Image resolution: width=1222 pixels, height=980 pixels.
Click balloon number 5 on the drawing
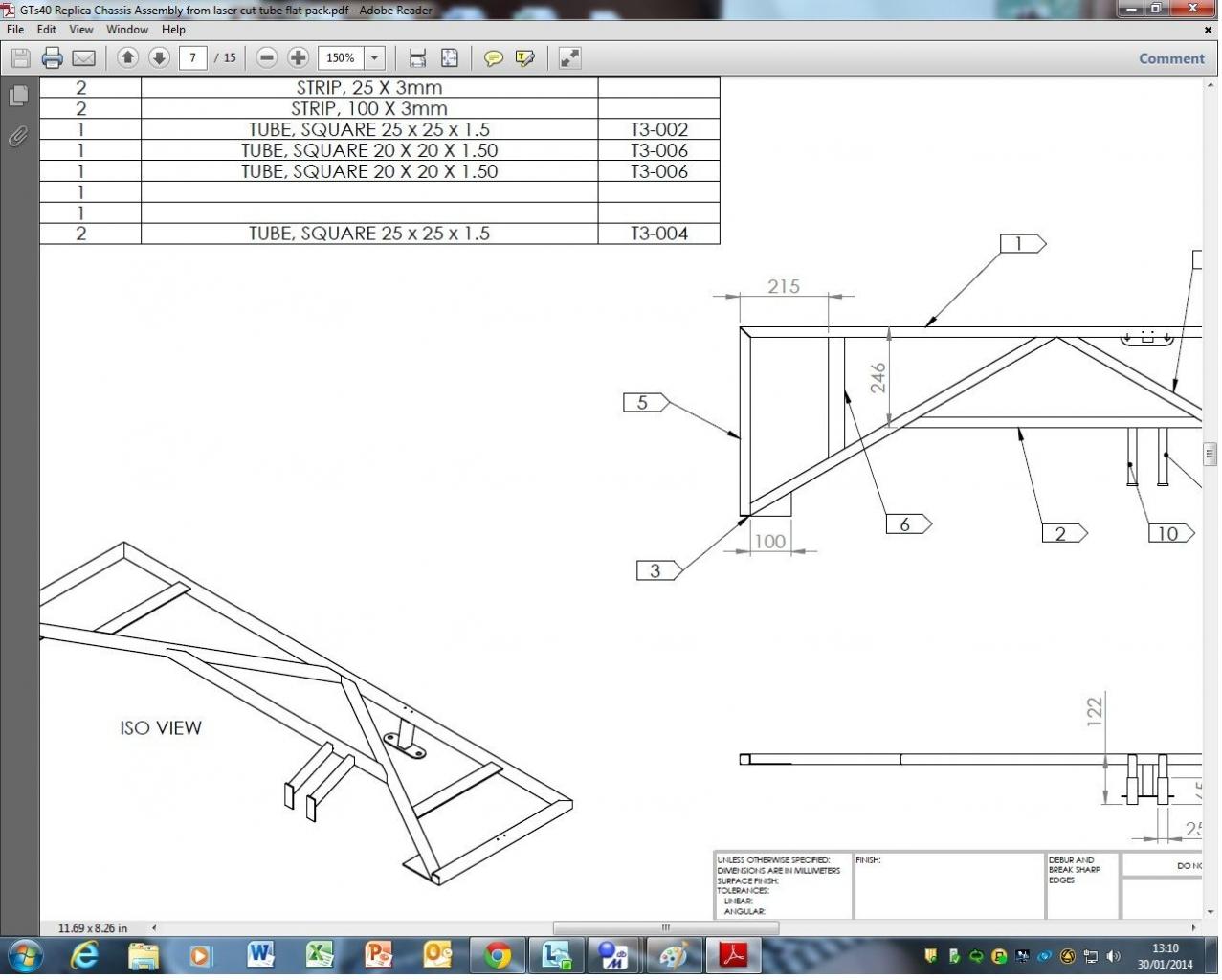645,403
